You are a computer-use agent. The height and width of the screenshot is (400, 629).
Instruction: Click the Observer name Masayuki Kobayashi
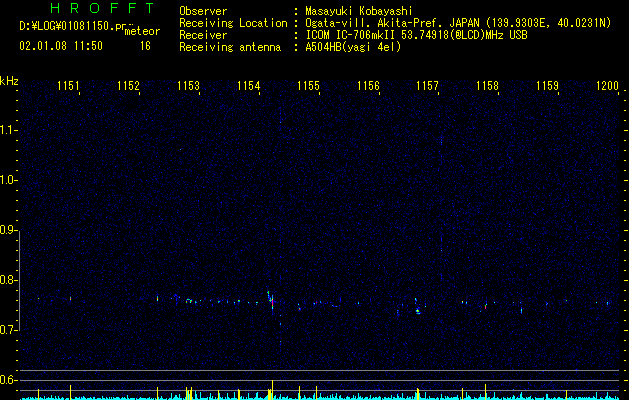pyautogui.click(x=359, y=11)
